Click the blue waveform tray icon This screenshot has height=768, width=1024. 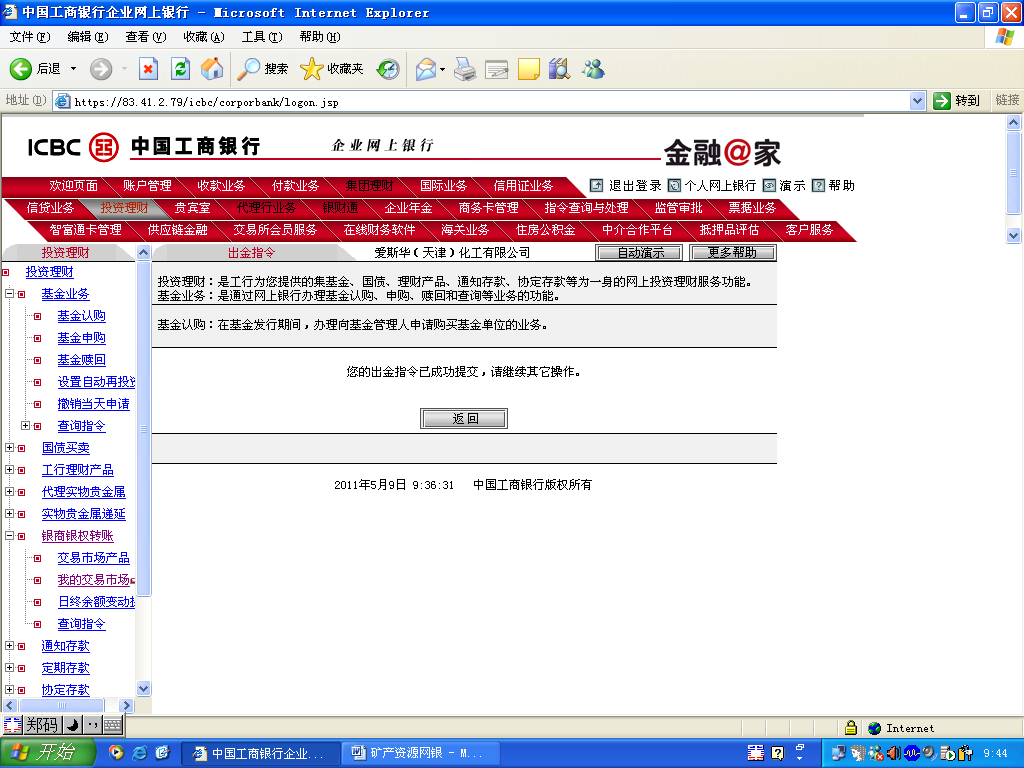[x=912, y=753]
